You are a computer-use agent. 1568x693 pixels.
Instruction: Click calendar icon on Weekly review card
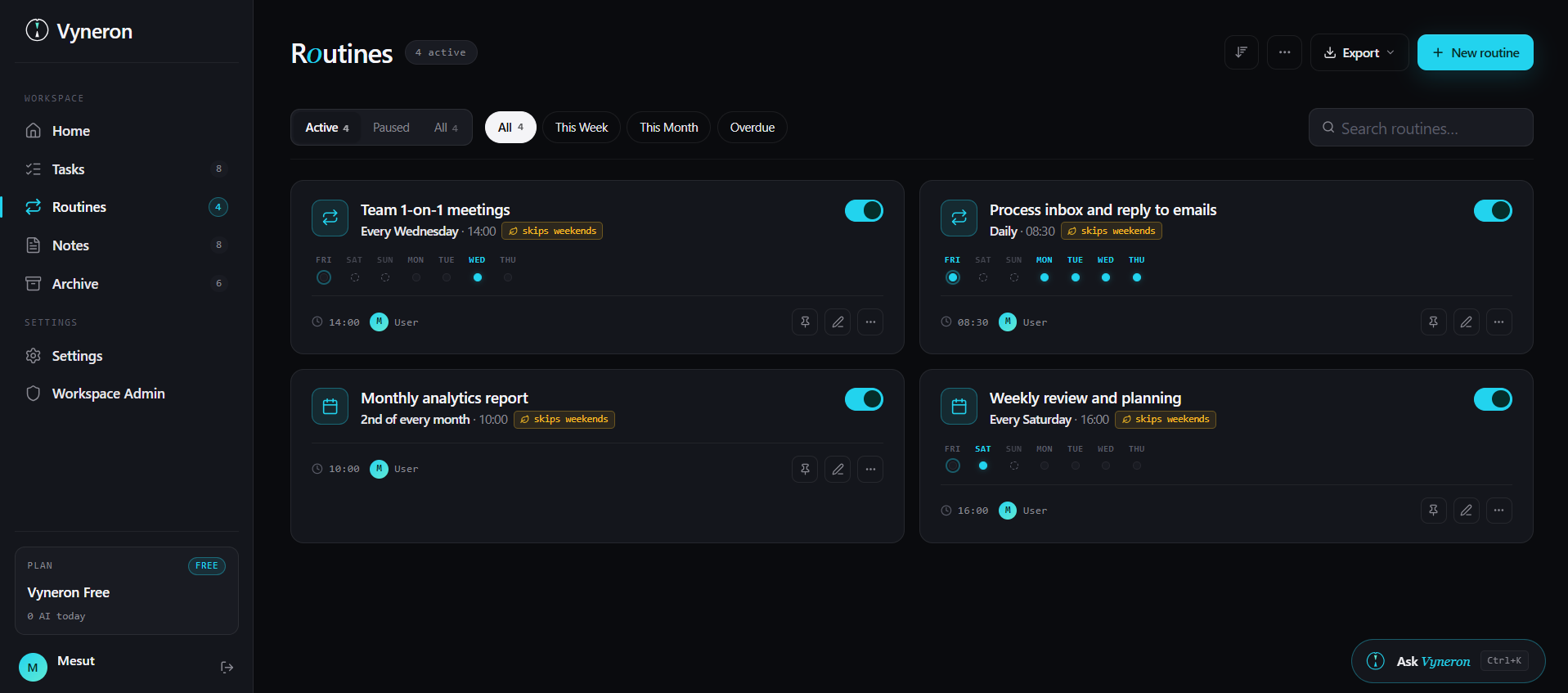959,407
